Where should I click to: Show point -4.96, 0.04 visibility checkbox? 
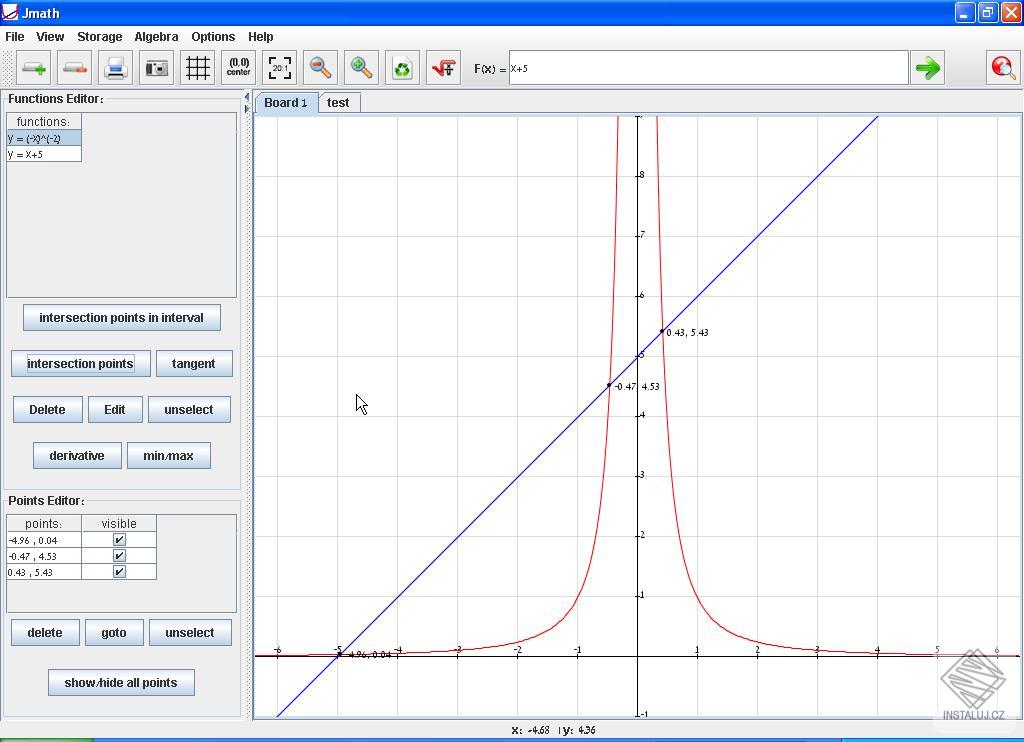119,539
